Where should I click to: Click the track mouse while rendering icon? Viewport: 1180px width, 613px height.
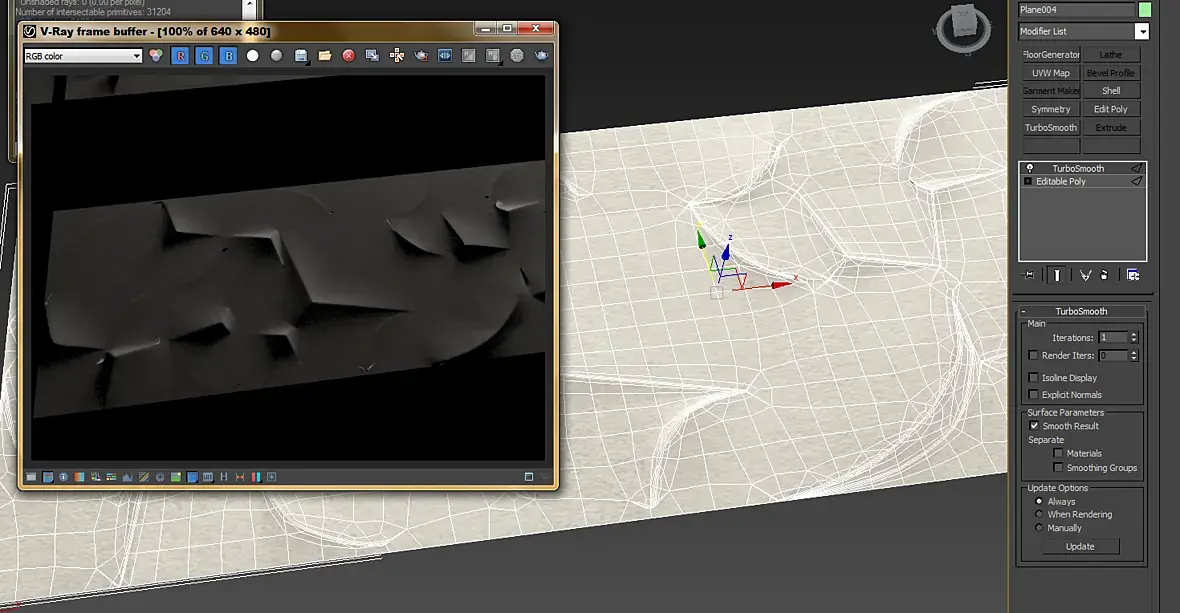point(397,56)
